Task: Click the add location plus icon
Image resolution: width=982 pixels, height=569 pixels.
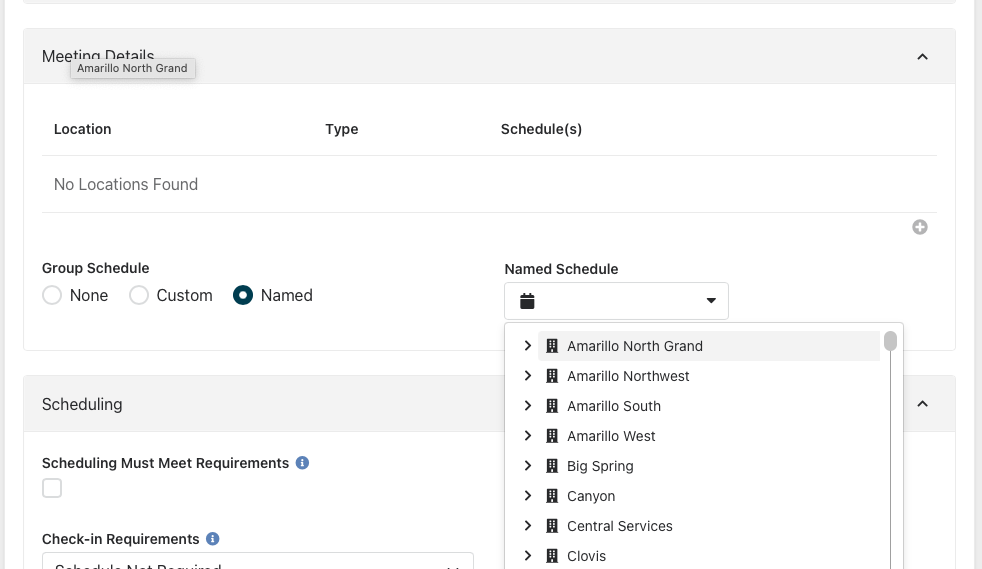Action: (x=920, y=227)
